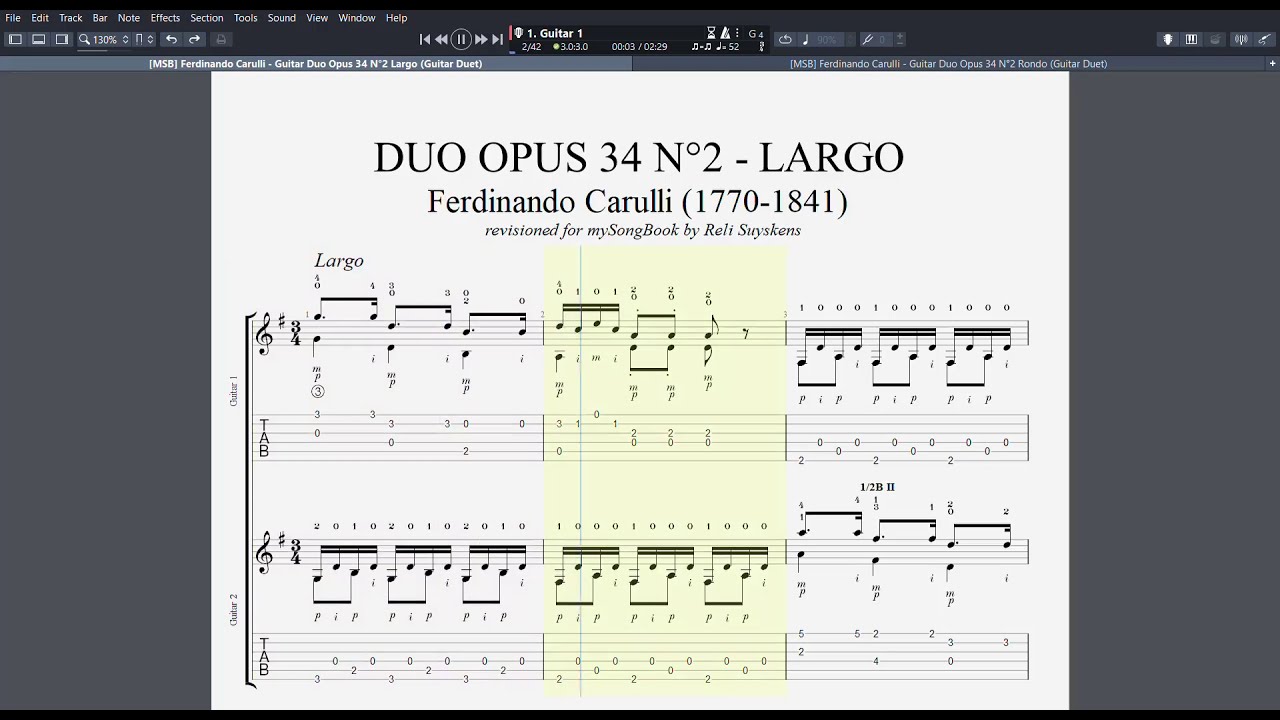Open the Note menu
The image size is (1280, 720).
(129, 18)
